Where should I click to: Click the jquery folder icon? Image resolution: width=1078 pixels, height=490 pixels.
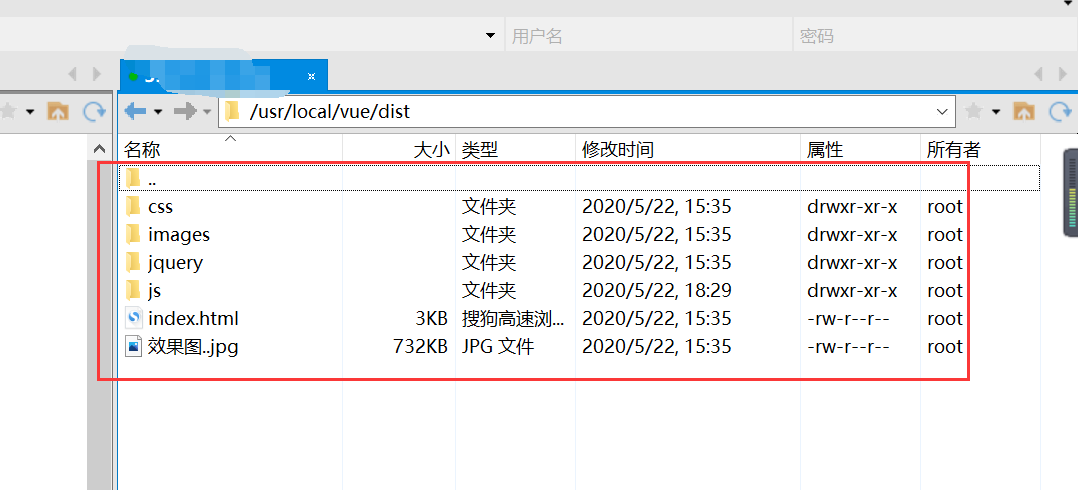(x=133, y=263)
